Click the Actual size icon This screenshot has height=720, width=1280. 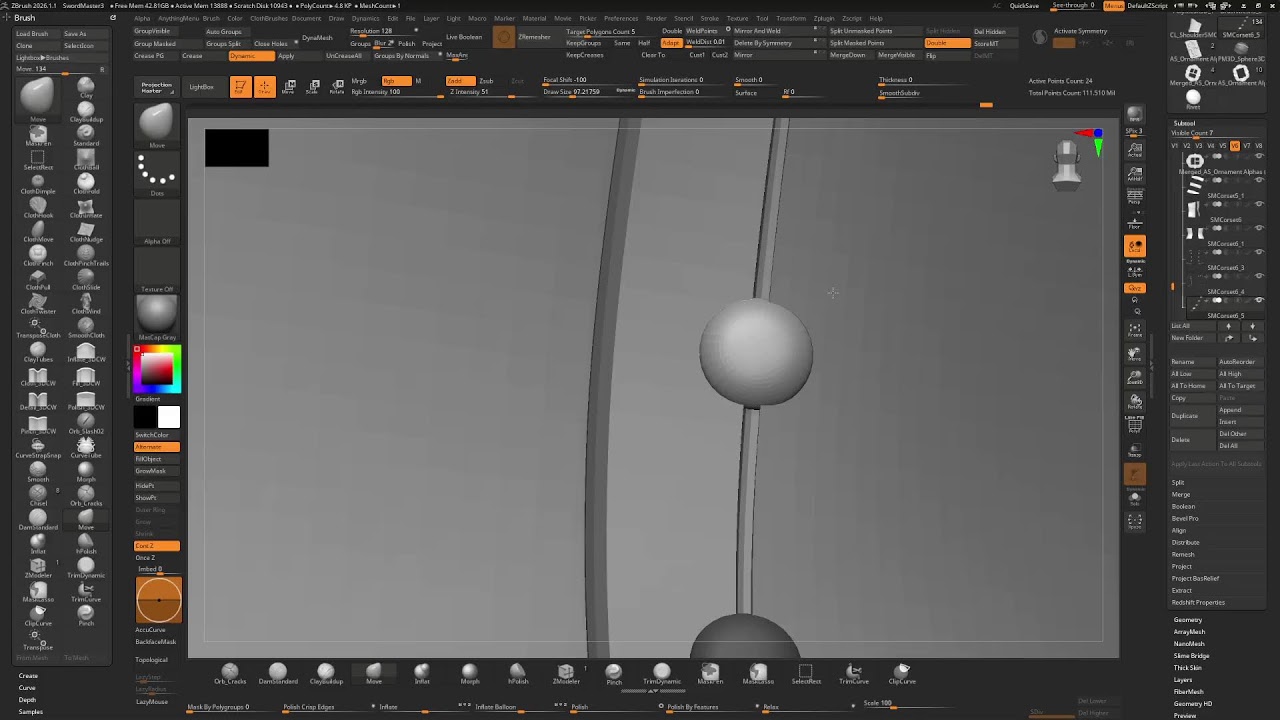1135,149
